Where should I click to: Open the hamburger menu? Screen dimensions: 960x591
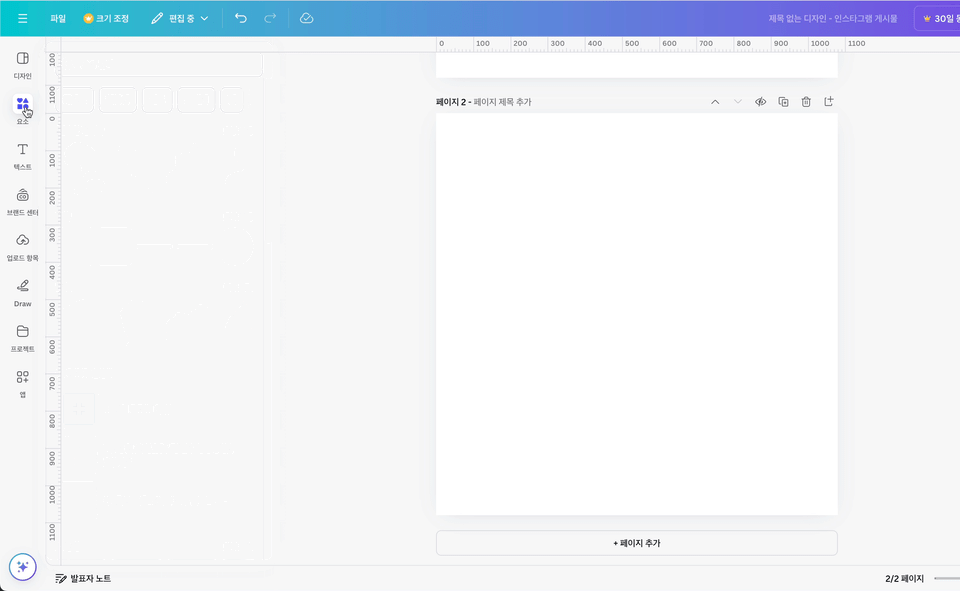pyautogui.click(x=22, y=17)
